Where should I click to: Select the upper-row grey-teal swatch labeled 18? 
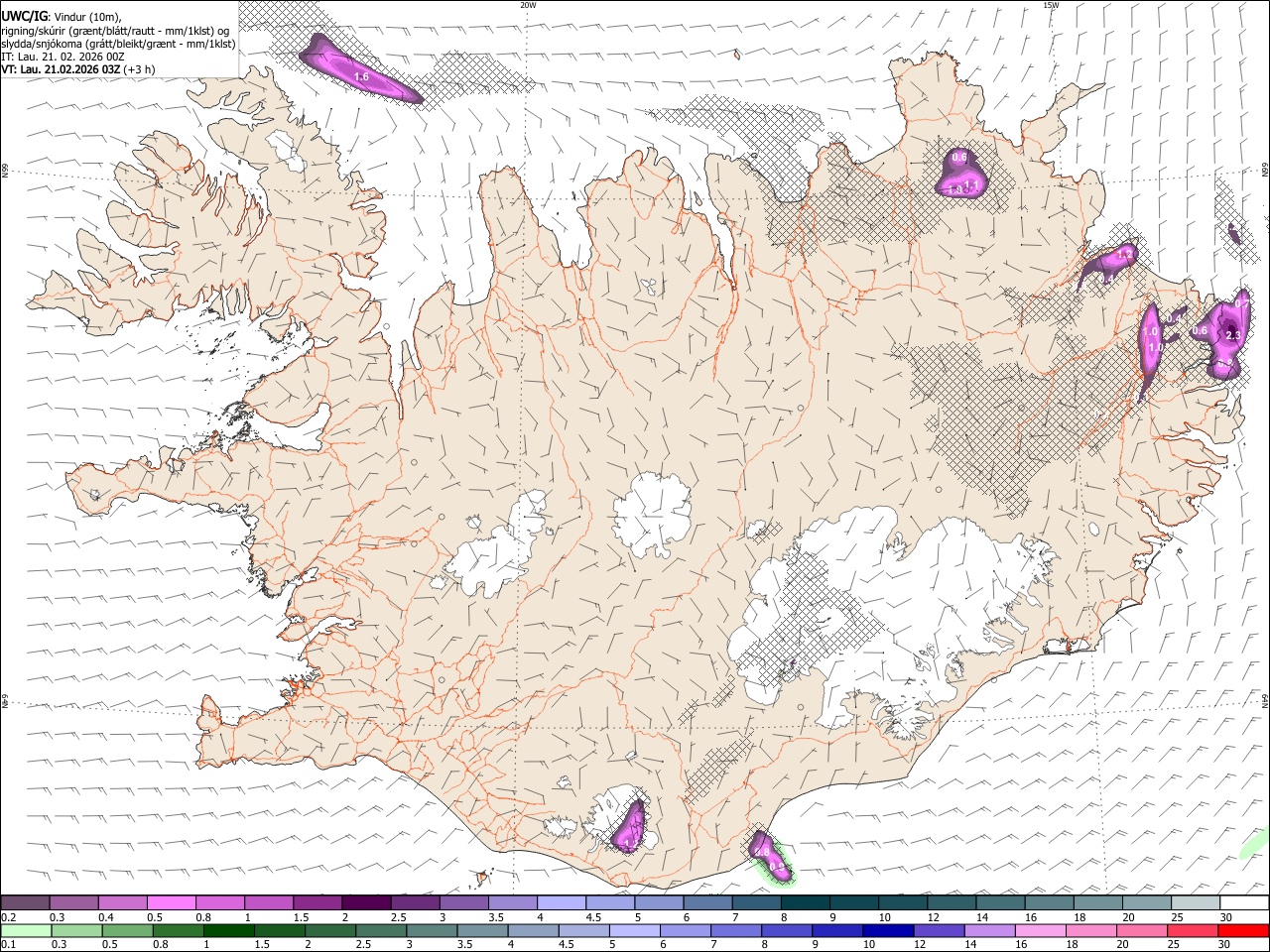click(1096, 902)
